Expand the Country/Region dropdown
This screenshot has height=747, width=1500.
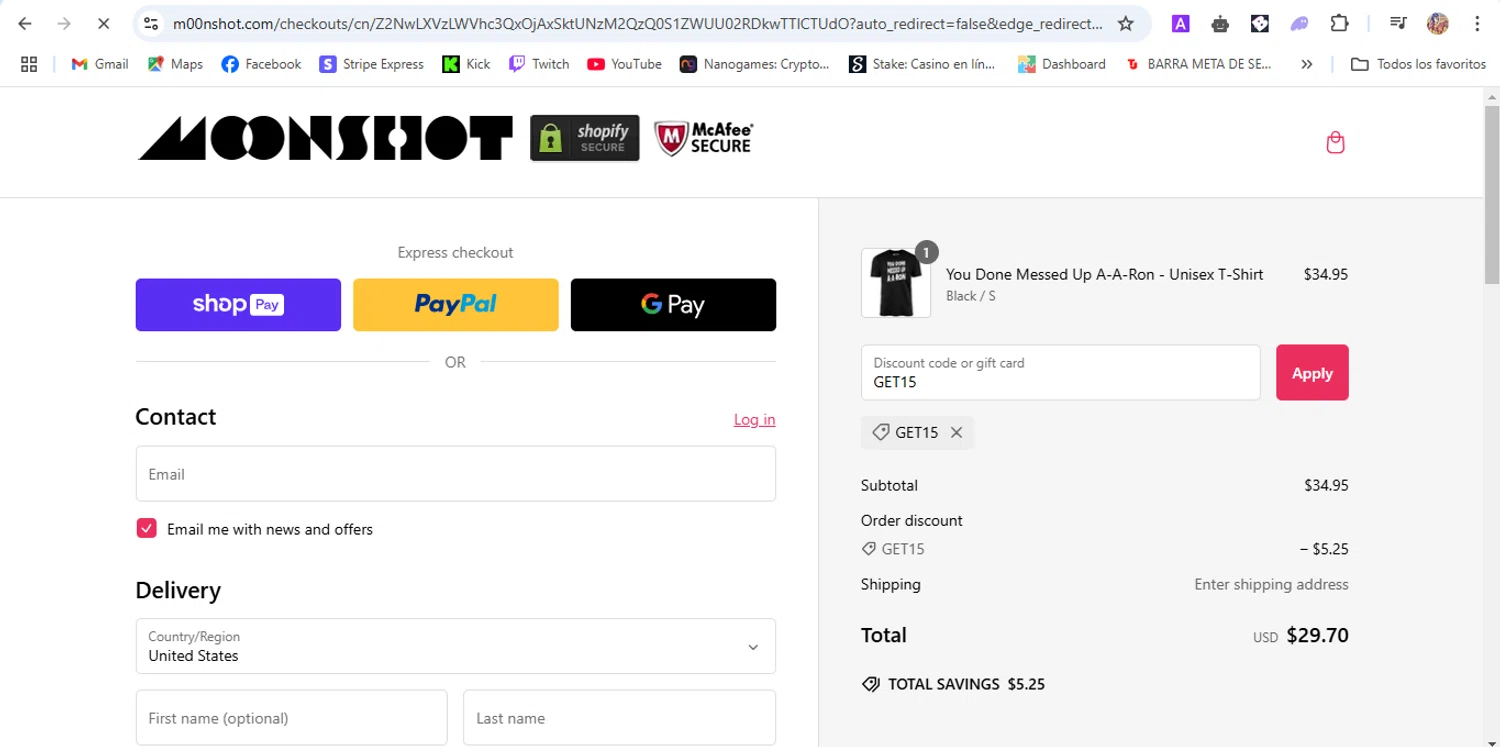(x=456, y=646)
